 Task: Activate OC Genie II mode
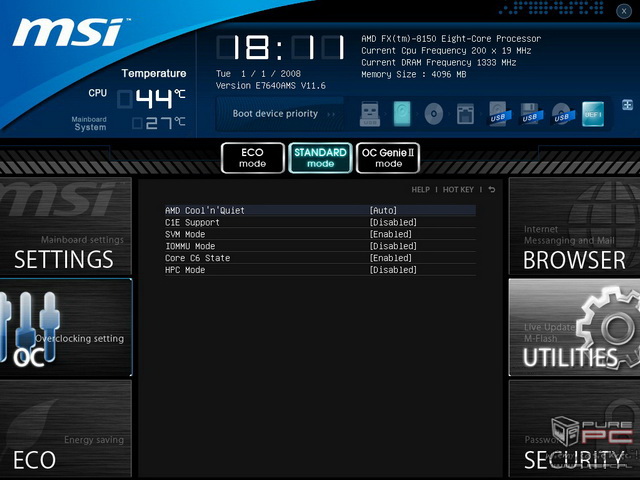[388, 158]
